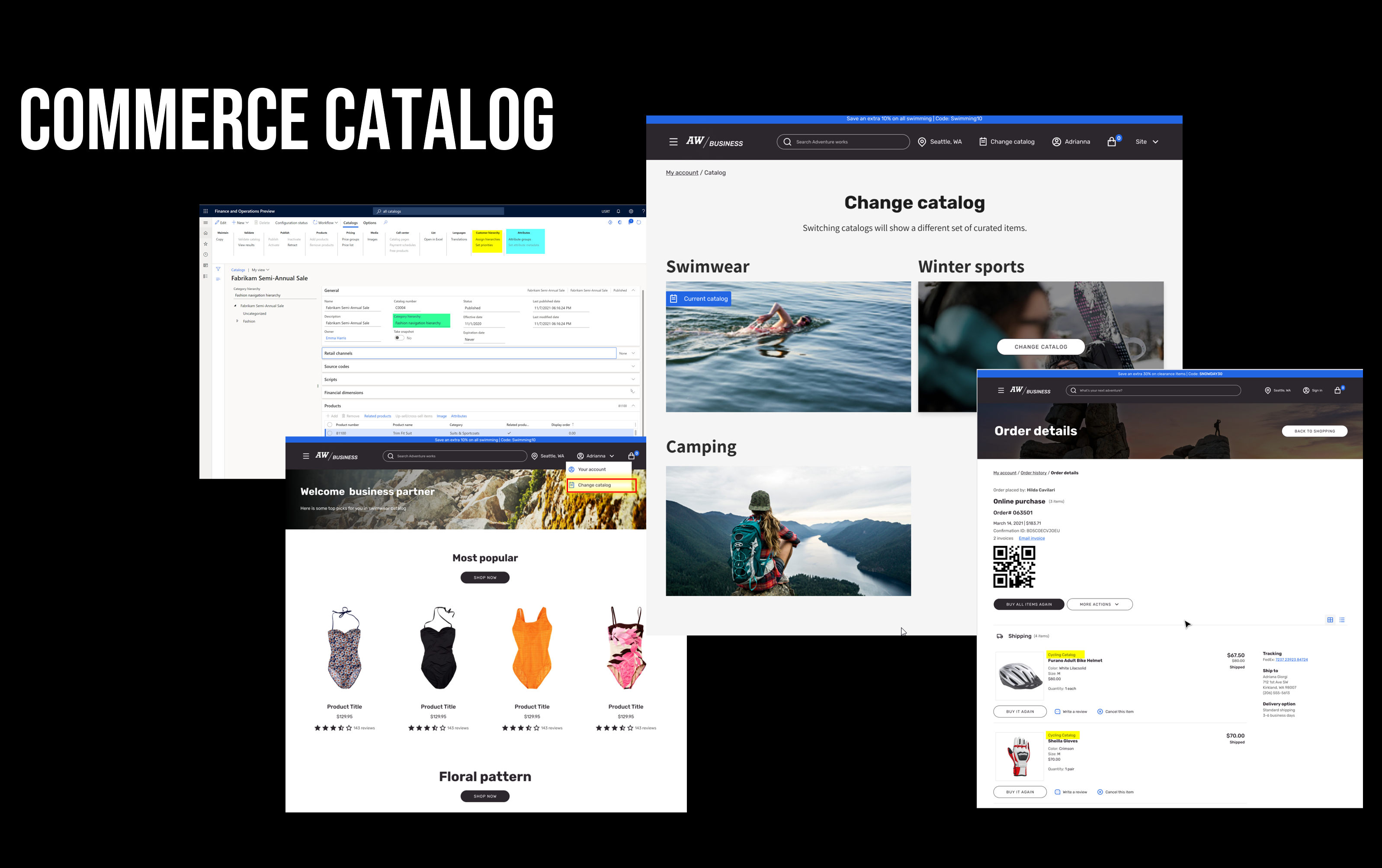Click CHANGE CATALOG button on Winter sports
Screen dimensions: 1382x868
(1040, 347)
